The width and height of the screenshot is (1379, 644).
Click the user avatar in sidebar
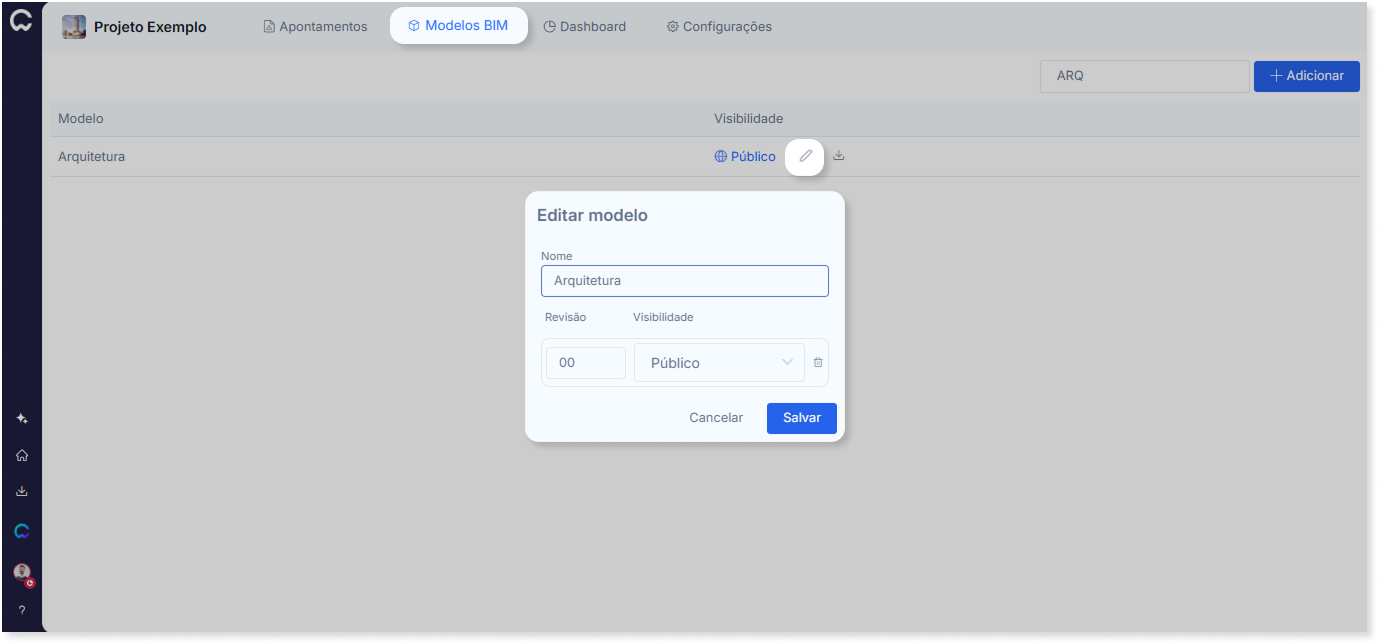tap(22, 573)
